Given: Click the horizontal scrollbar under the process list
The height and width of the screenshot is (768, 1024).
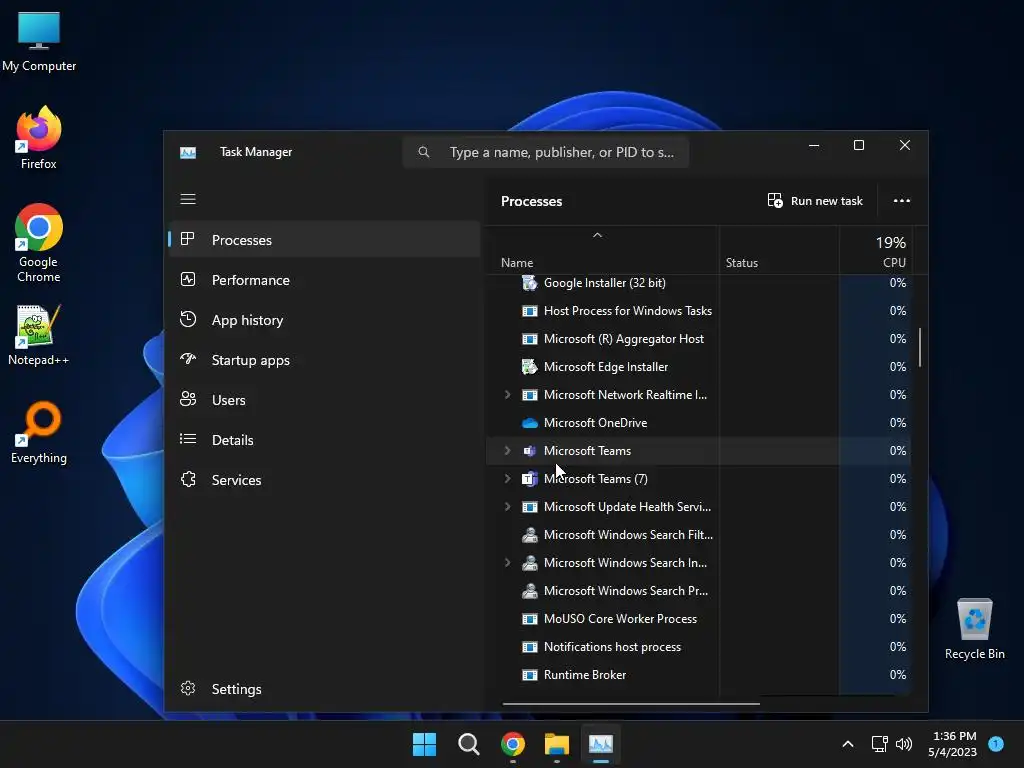Looking at the screenshot, I should [x=631, y=704].
